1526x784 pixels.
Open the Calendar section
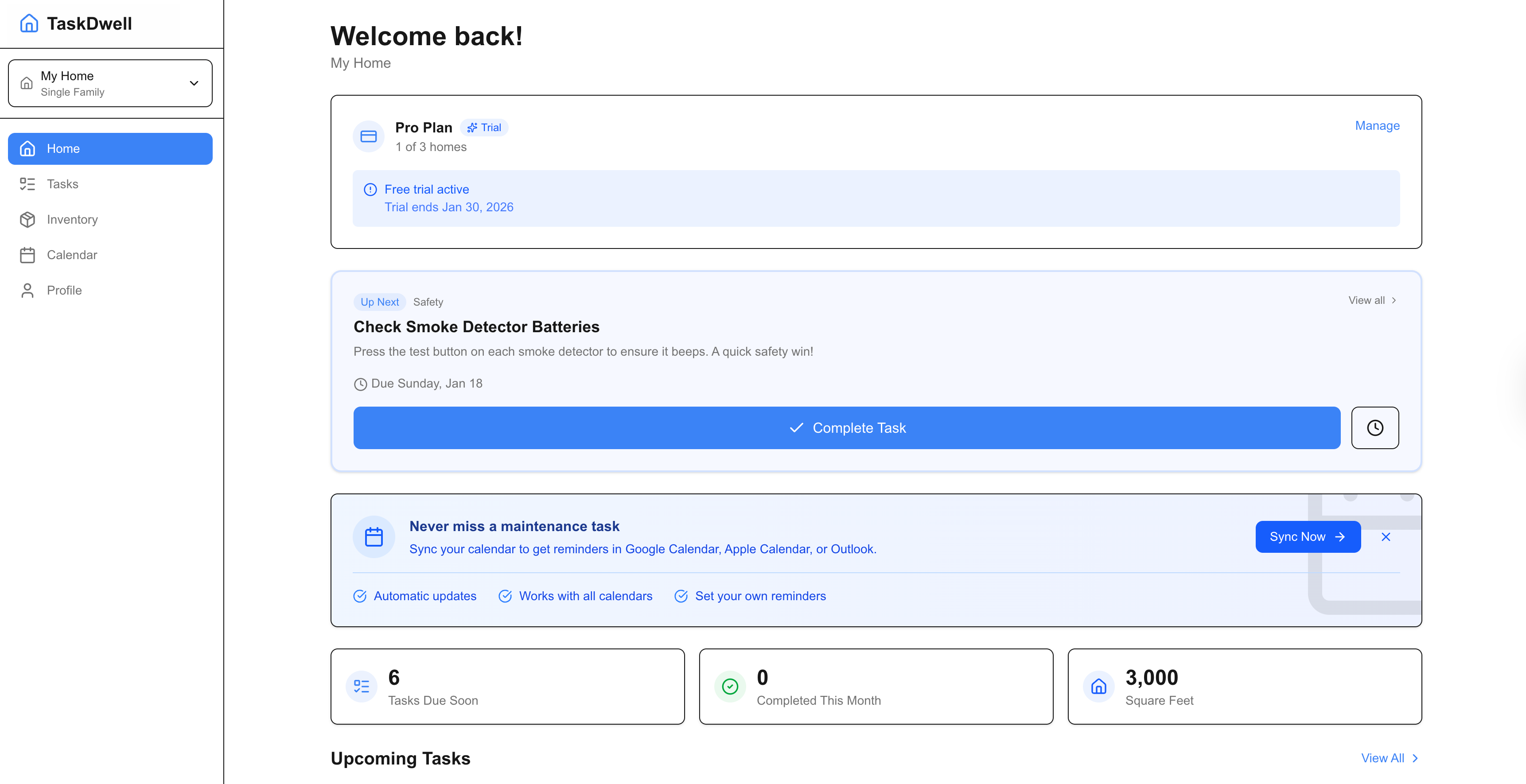[72, 255]
